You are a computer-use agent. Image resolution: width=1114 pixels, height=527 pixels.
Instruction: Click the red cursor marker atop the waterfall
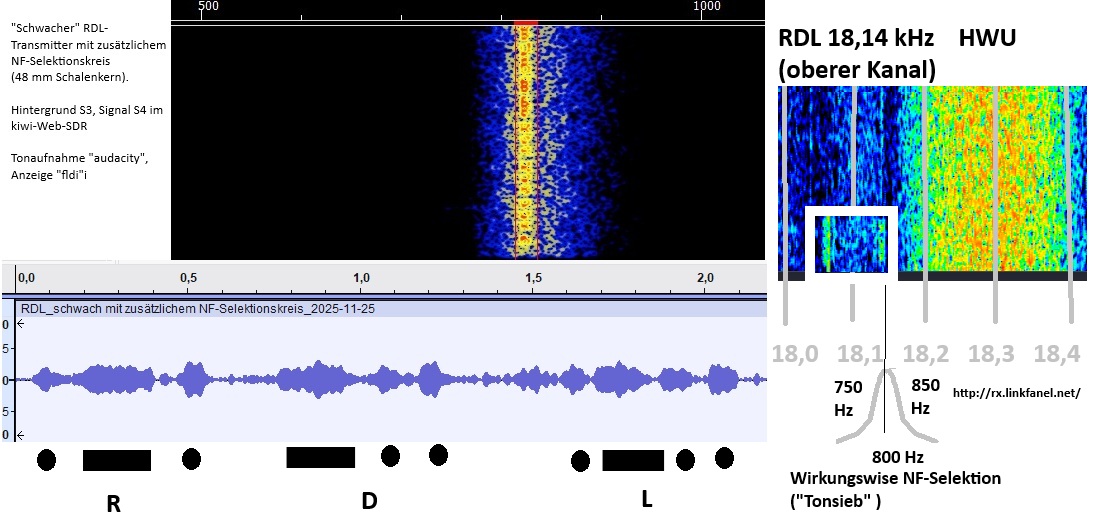[x=525, y=22]
